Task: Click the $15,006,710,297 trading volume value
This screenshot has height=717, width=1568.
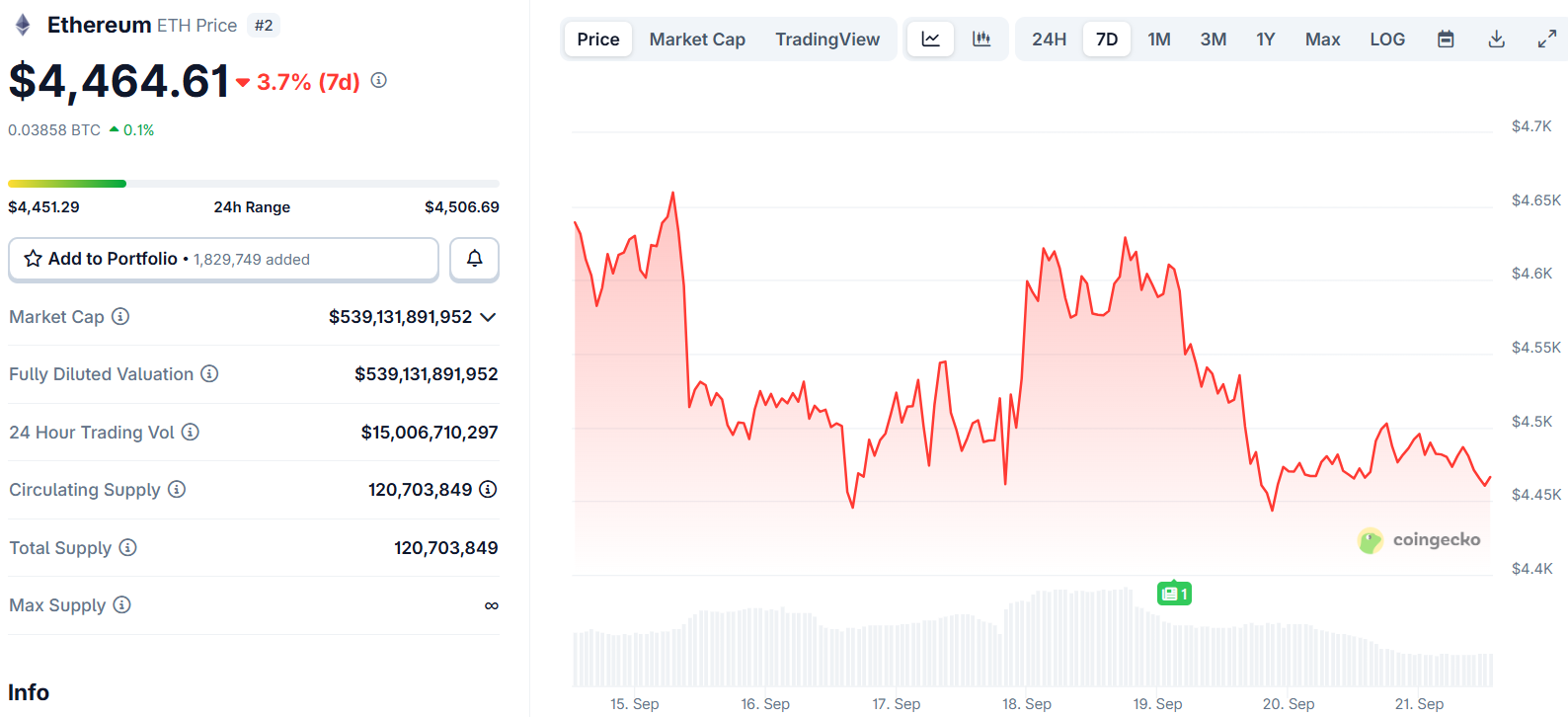Action: [x=430, y=433]
